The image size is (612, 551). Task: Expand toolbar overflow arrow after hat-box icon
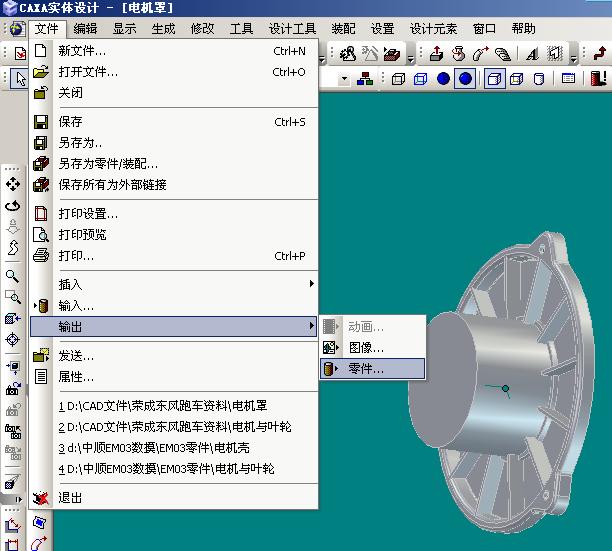coord(410,59)
